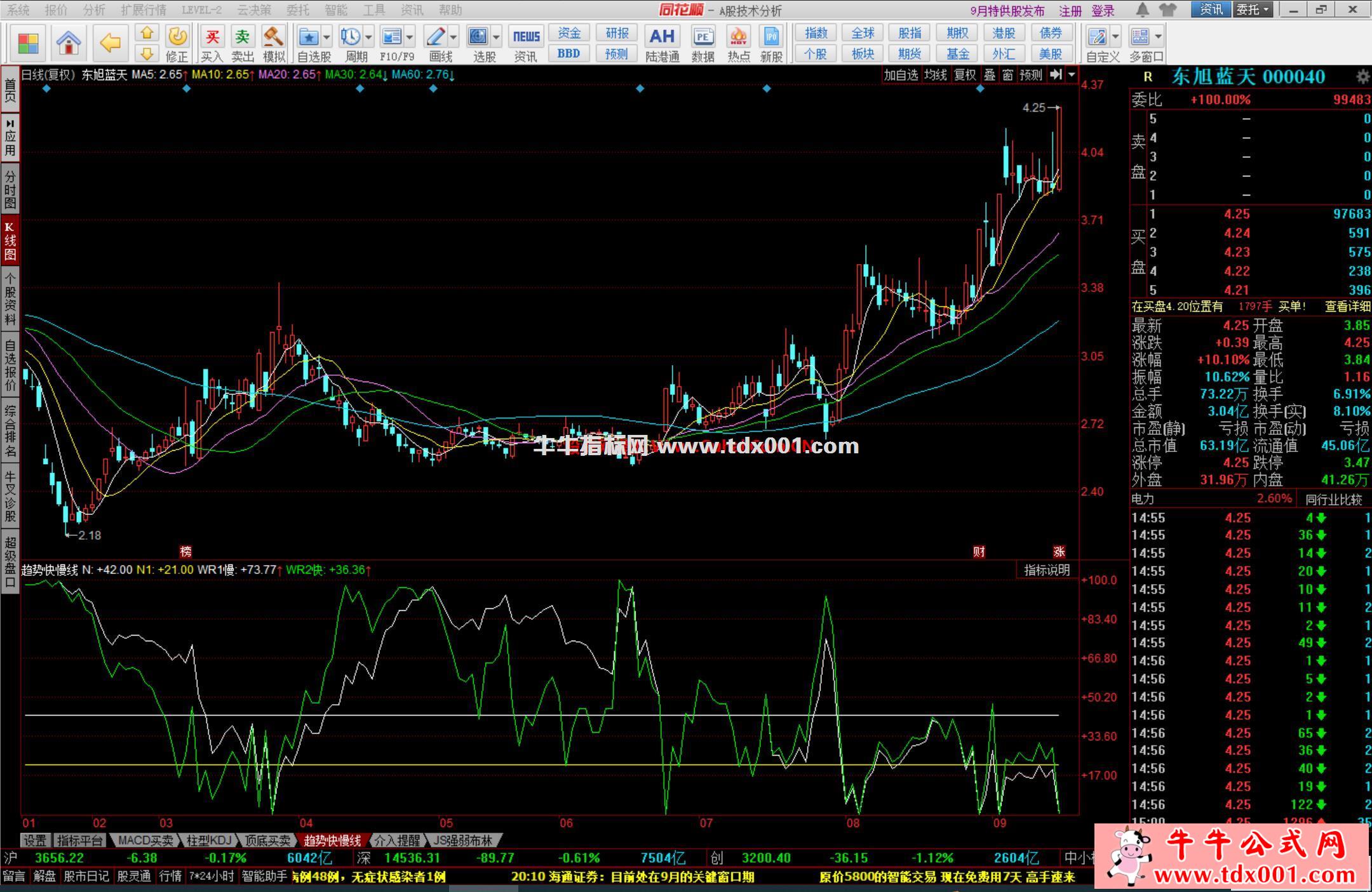Expand the 自选股 dropdown arrow
This screenshot has height=892, width=1372.
[327, 37]
